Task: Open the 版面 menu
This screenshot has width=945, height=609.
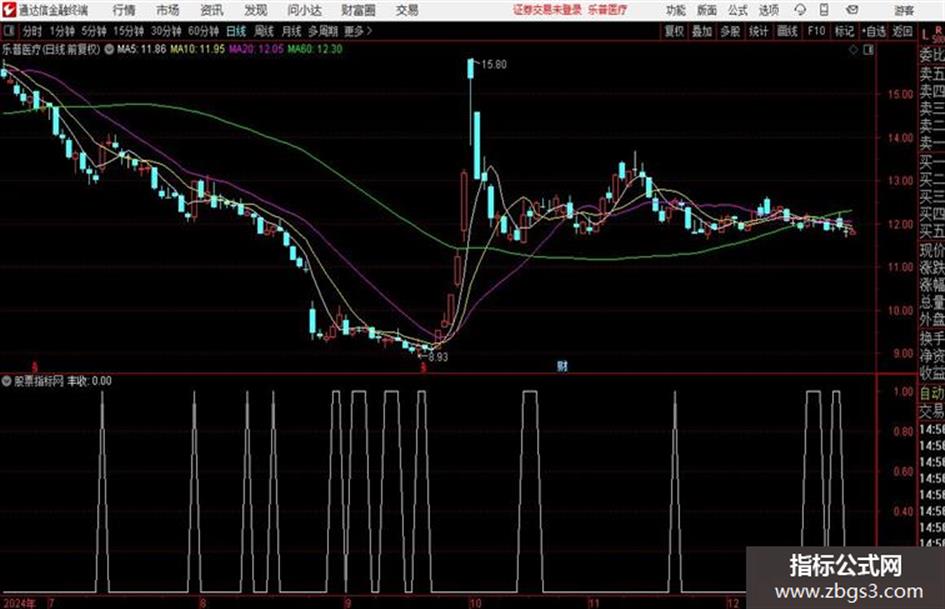Action: (707, 10)
